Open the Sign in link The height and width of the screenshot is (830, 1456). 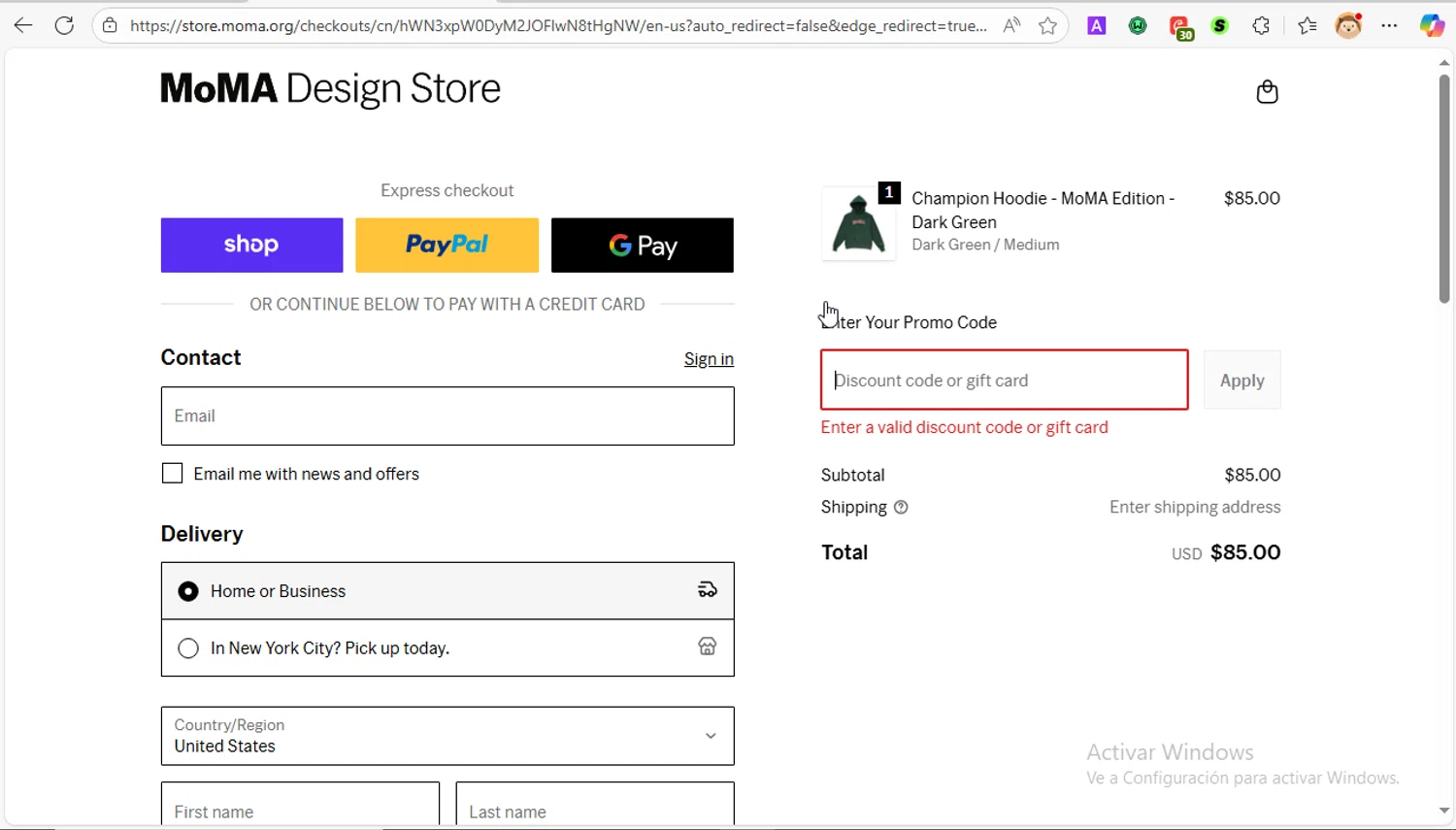pyautogui.click(x=709, y=359)
